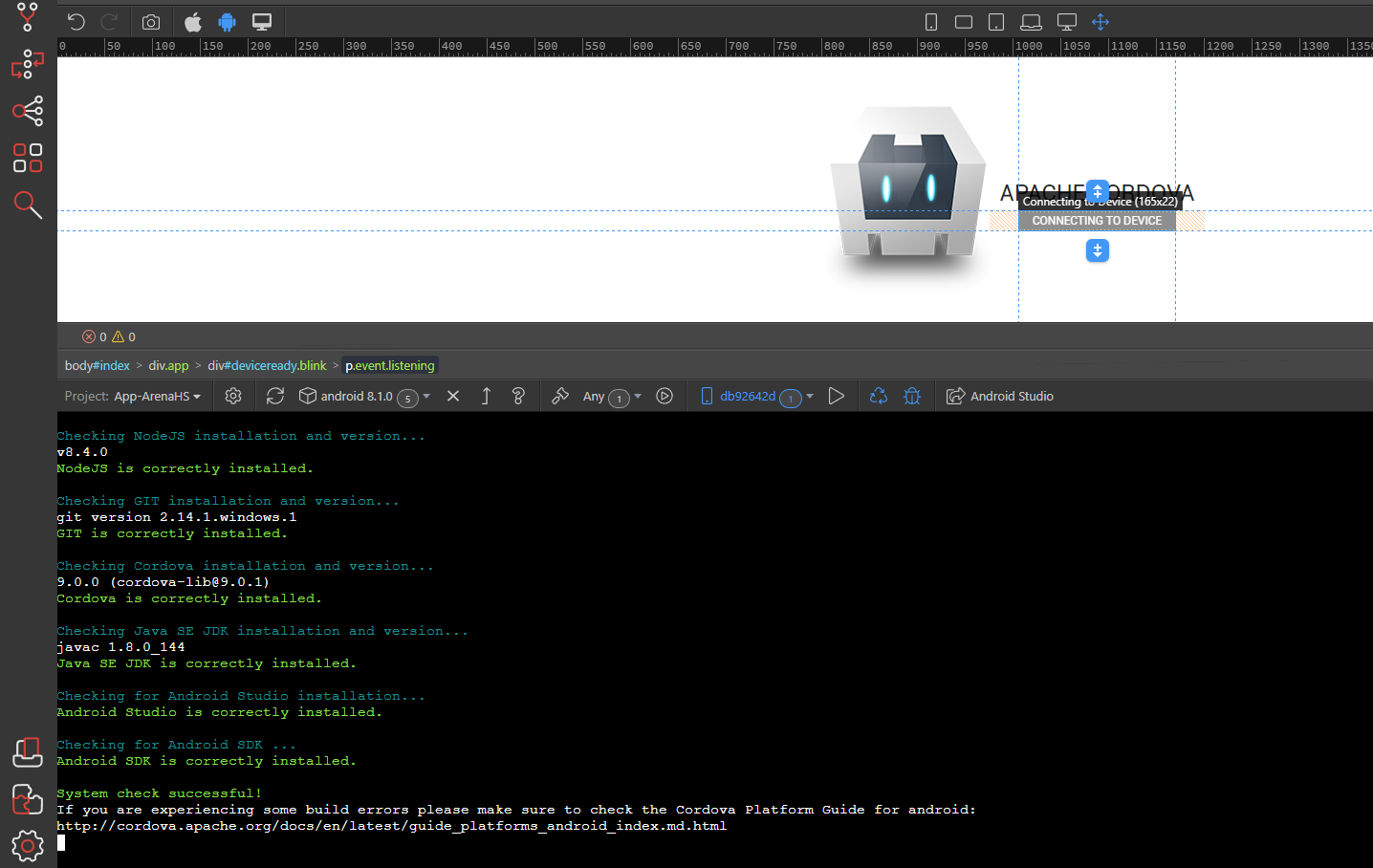The height and width of the screenshot is (868, 1373).
Task: Click the undo arrow in top toolbar
Action: pyautogui.click(x=76, y=22)
